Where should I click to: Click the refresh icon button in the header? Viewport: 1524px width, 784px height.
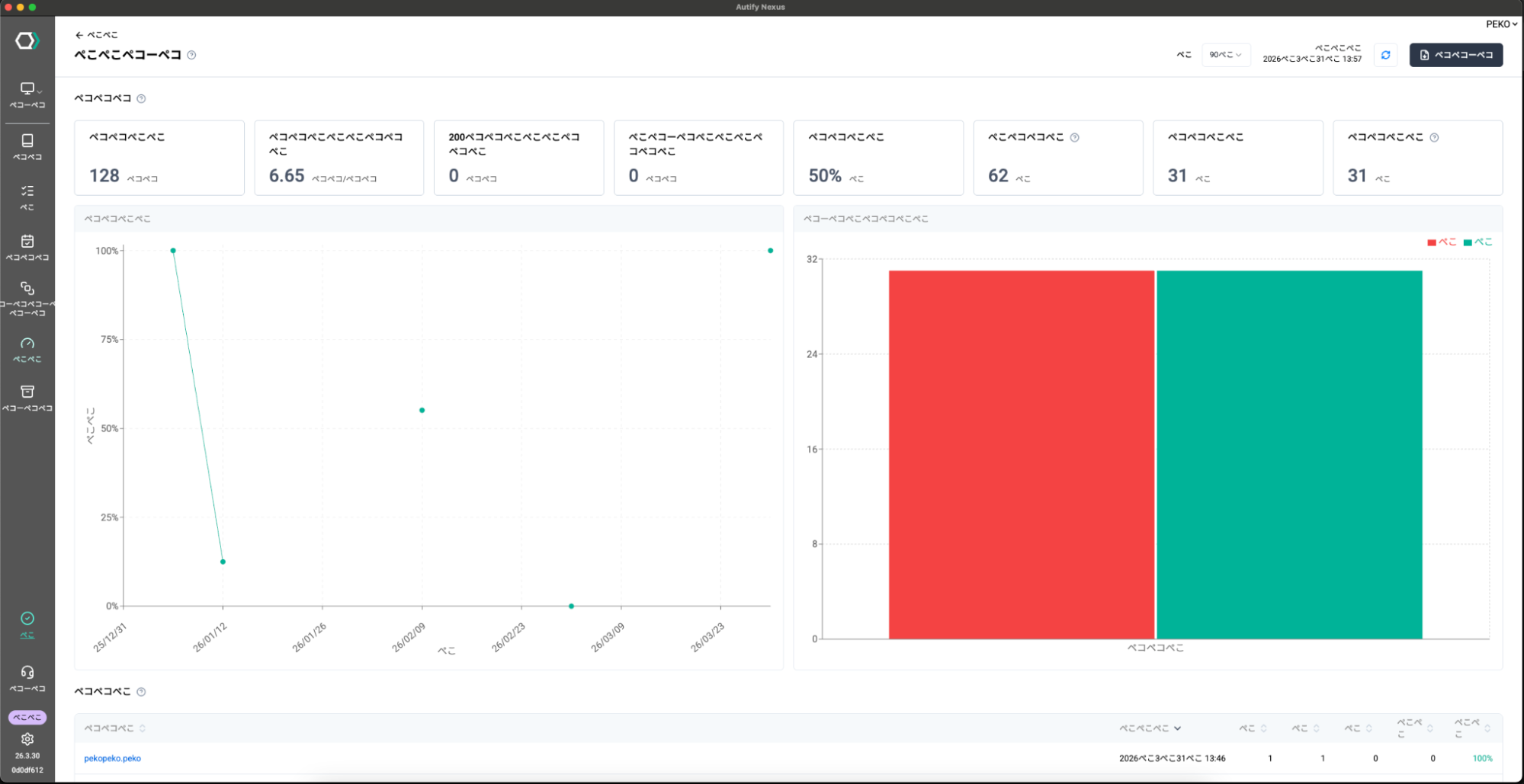[1385, 55]
